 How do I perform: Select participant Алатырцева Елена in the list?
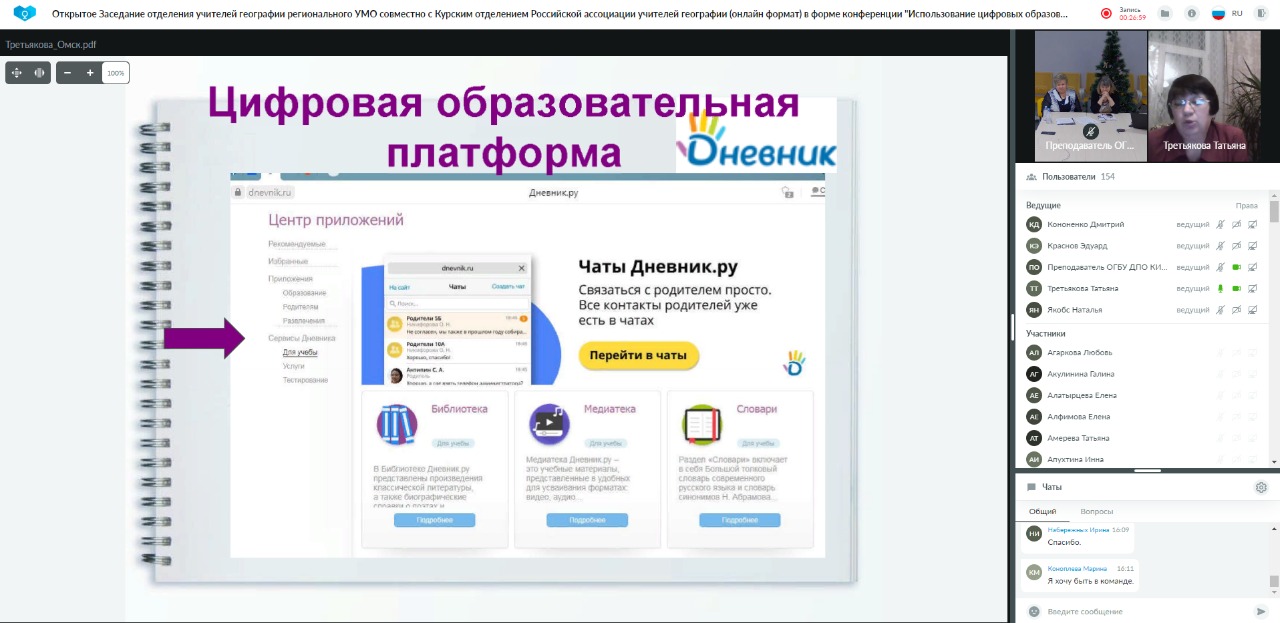pos(1143,395)
